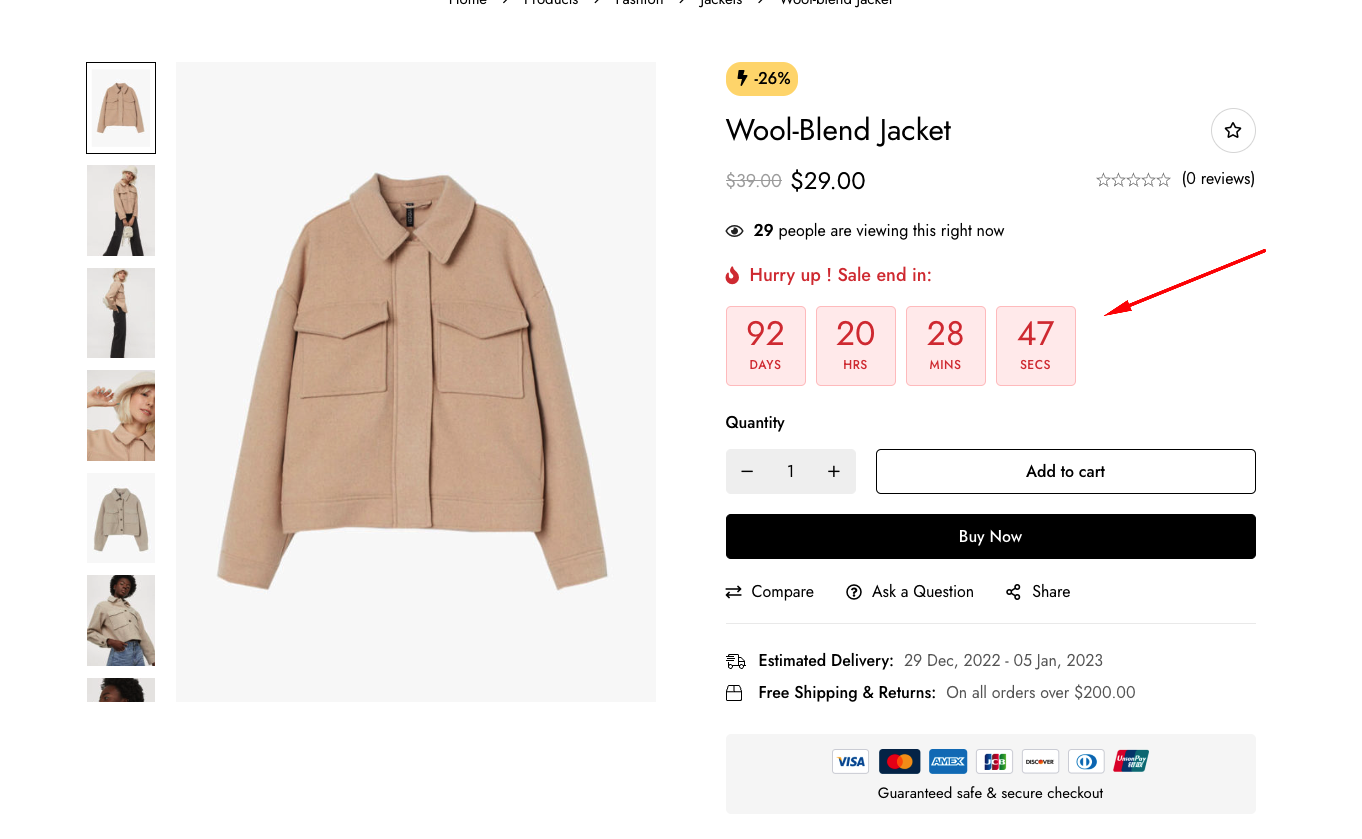The height and width of the screenshot is (839, 1362).
Task: Click the delivery truck icon
Action: [736, 661]
